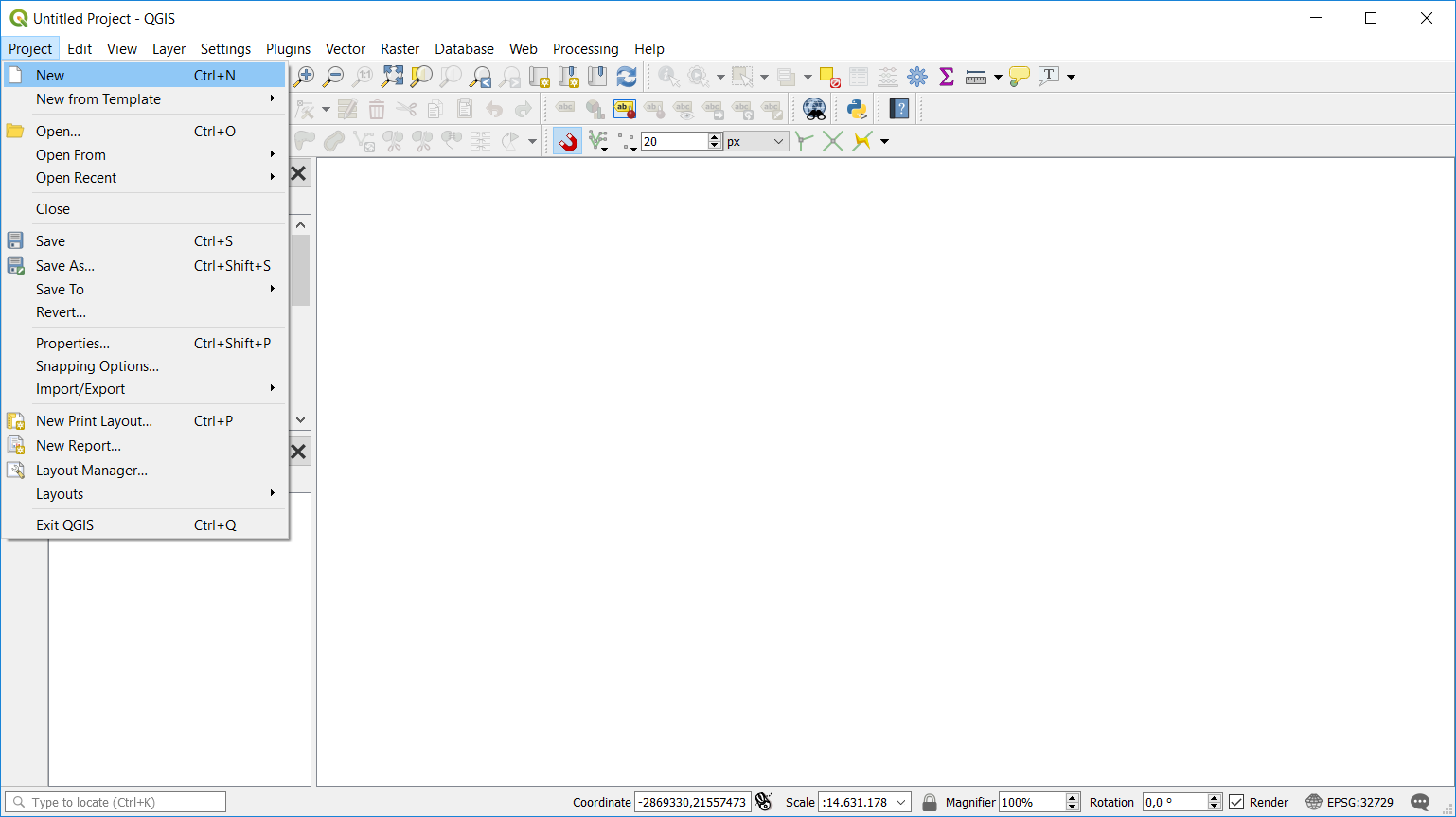1456x817 pixels.
Task: Click the Zoom Out magnifier icon
Action: point(333,77)
